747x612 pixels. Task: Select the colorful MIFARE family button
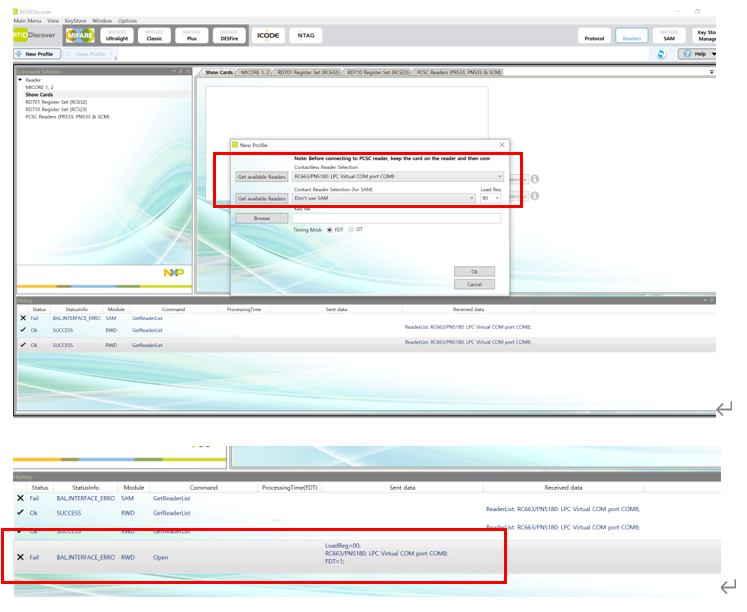(80, 35)
